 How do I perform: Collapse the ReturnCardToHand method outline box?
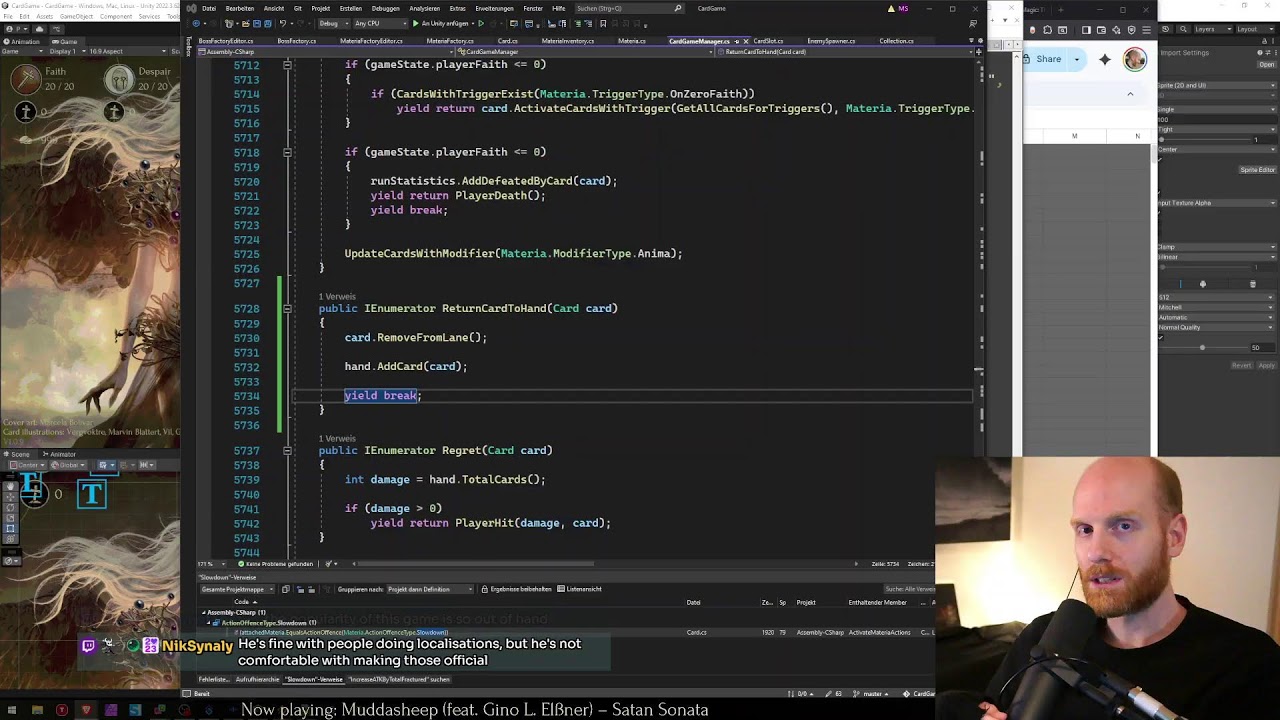(x=287, y=309)
